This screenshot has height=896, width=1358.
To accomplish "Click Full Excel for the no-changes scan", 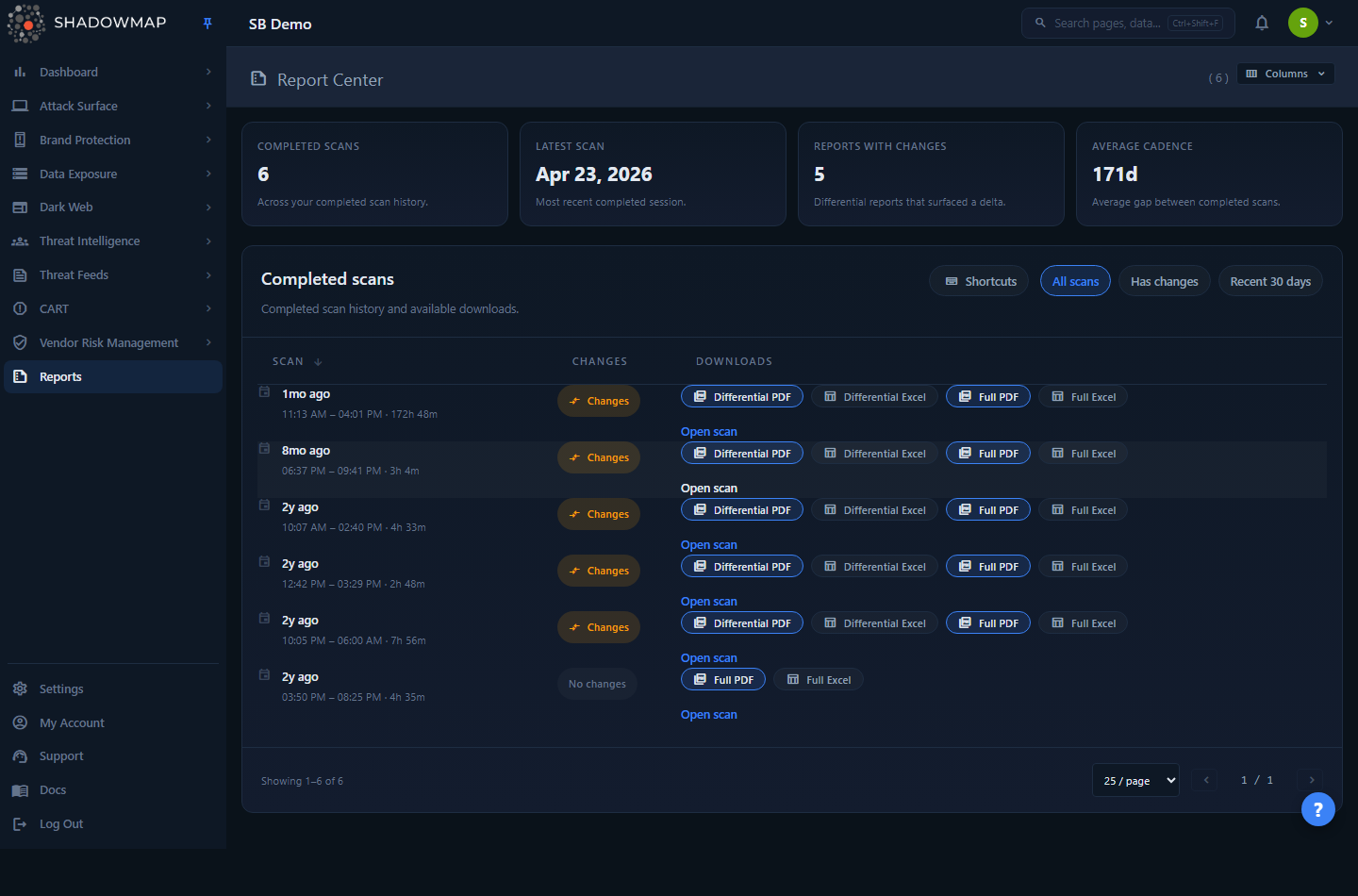I will (x=819, y=680).
